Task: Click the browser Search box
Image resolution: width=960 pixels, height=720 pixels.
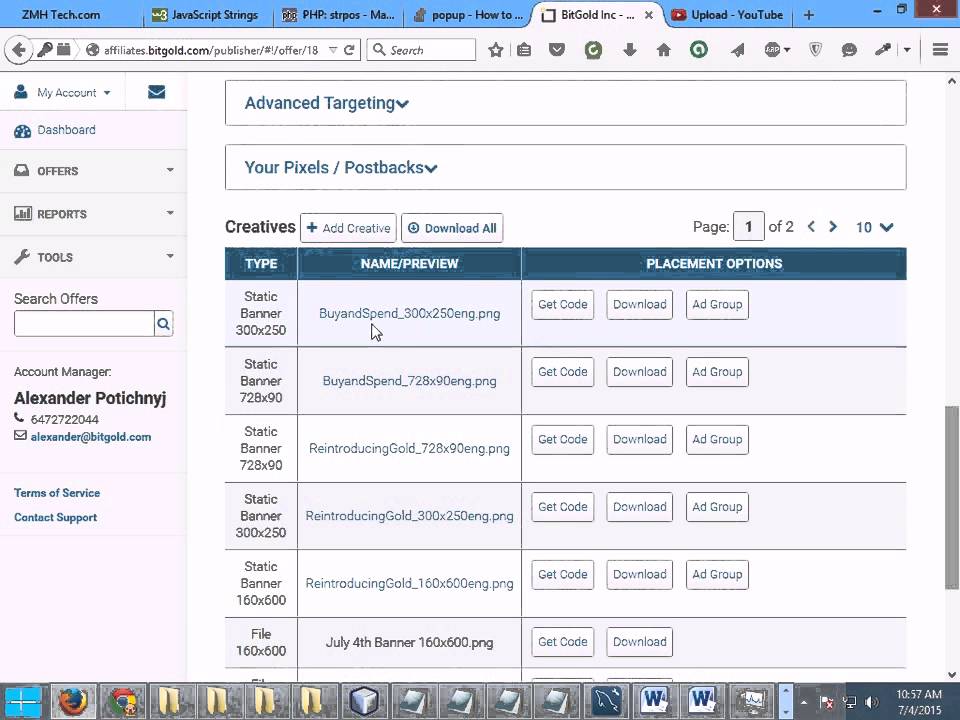Action: coord(421,50)
